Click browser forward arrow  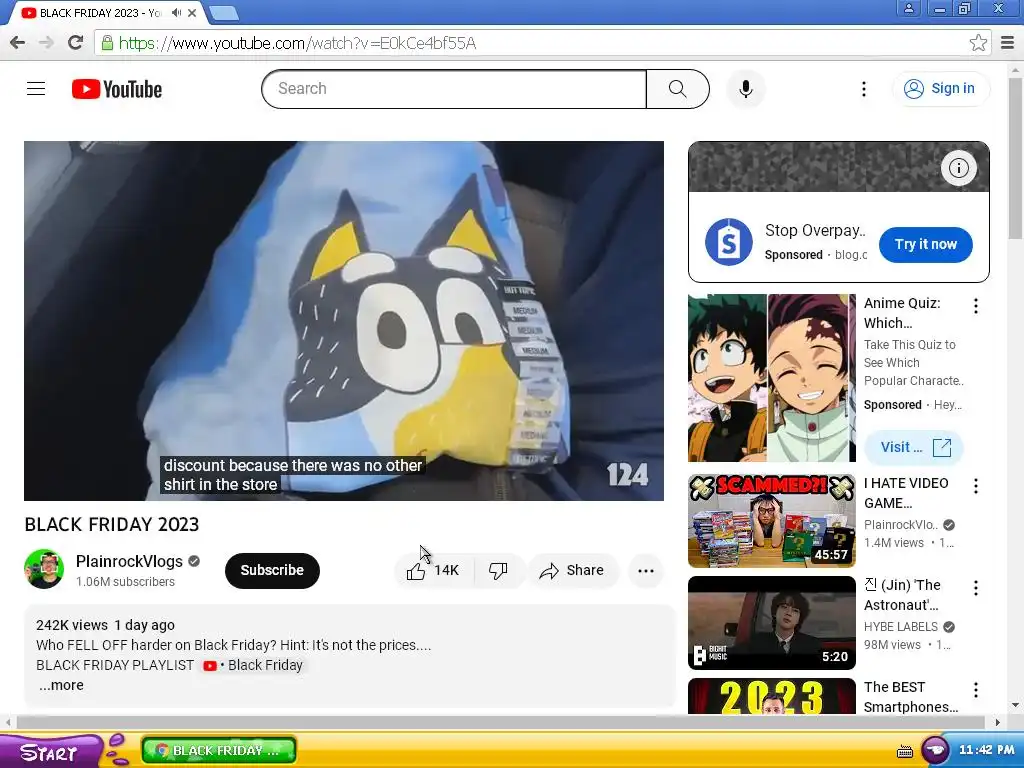point(46,43)
